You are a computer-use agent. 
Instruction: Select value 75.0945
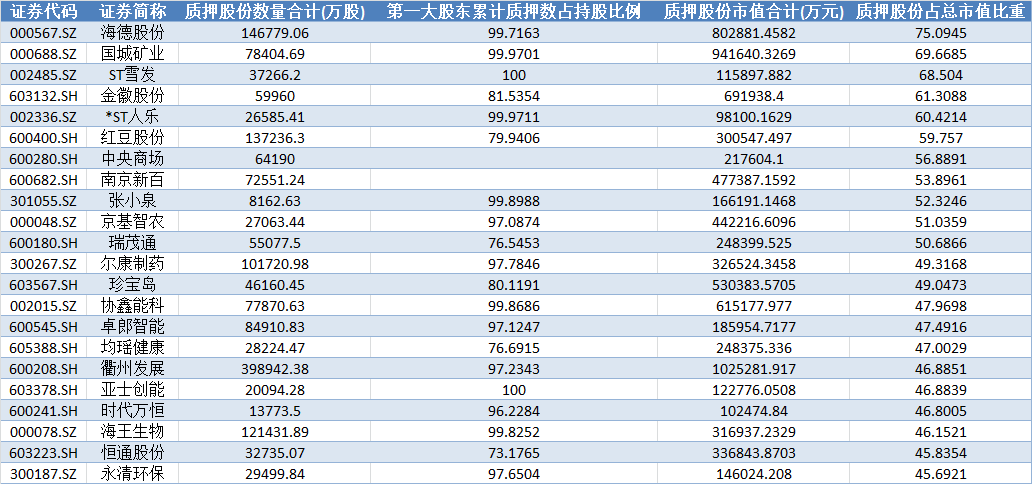[943, 32]
